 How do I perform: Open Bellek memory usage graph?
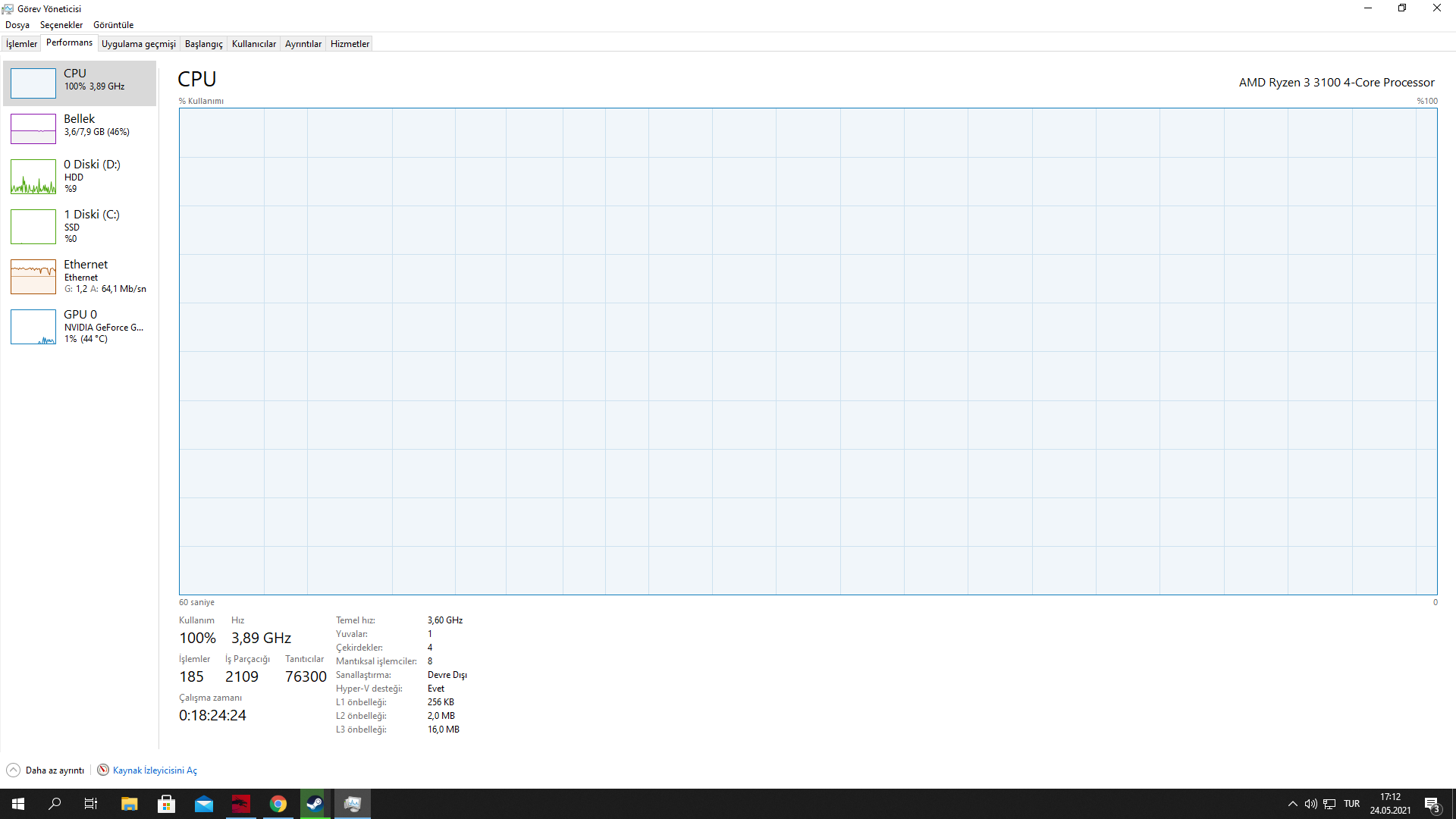(33, 129)
